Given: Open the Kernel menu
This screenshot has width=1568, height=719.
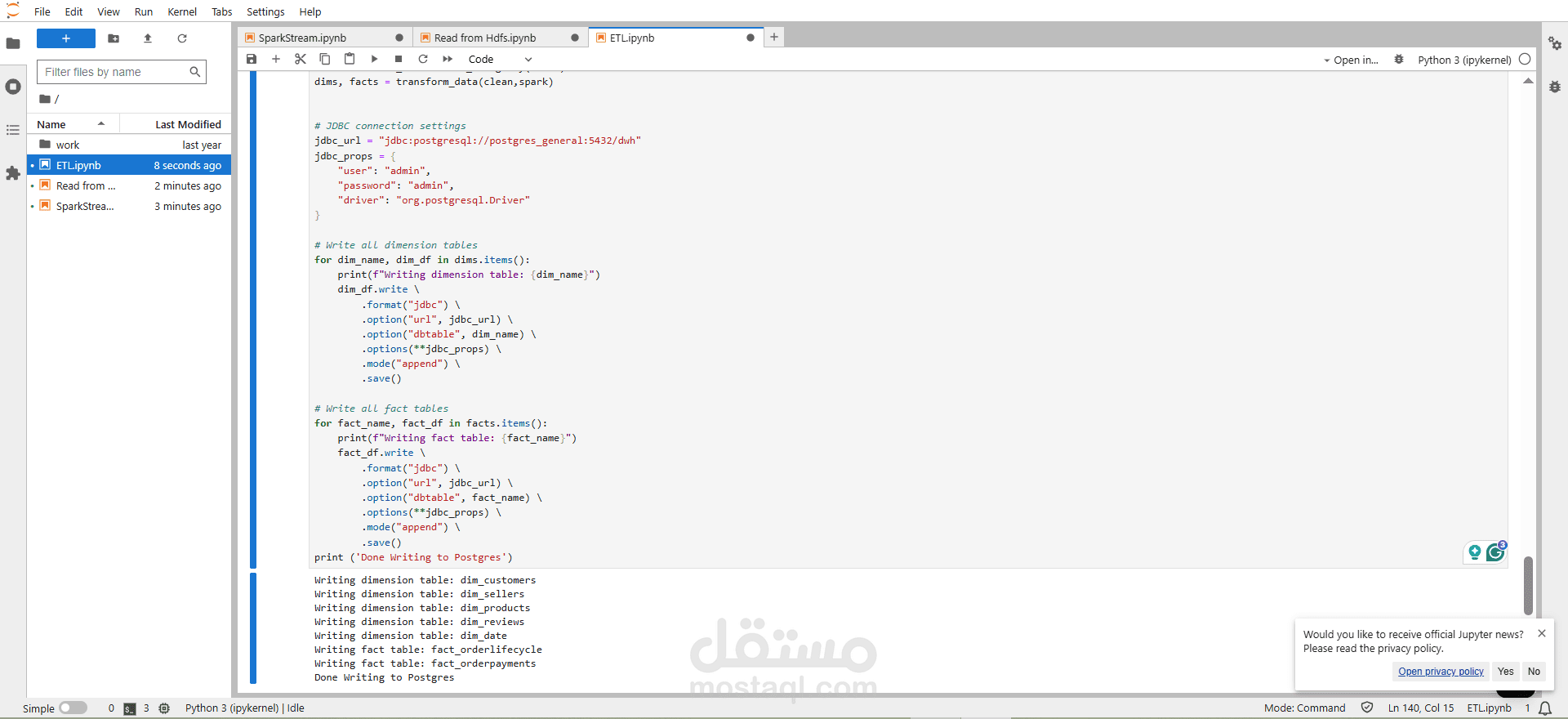Looking at the screenshot, I should 181,11.
